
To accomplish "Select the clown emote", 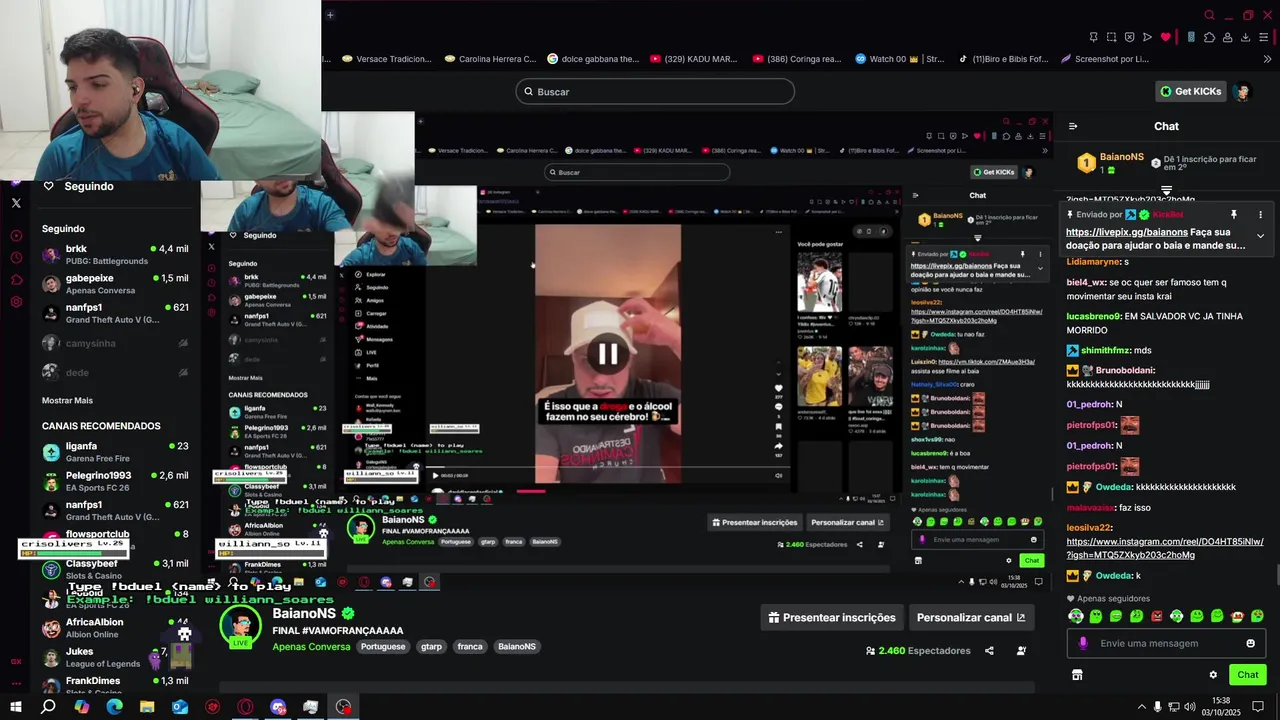I will 1237,616.
